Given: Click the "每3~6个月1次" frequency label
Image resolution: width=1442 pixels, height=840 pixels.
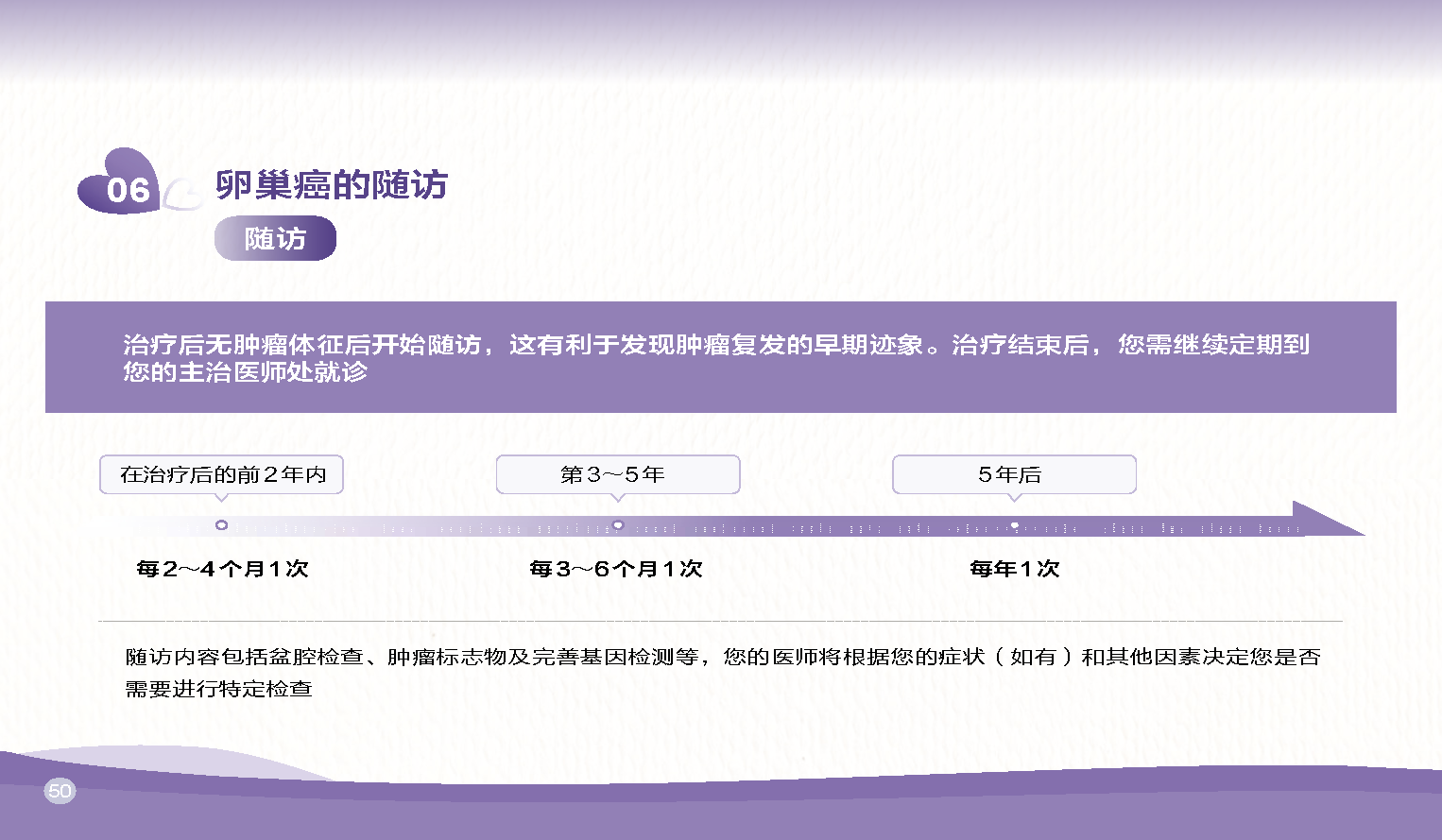Looking at the screenshot, I should (x=616, y=569).
